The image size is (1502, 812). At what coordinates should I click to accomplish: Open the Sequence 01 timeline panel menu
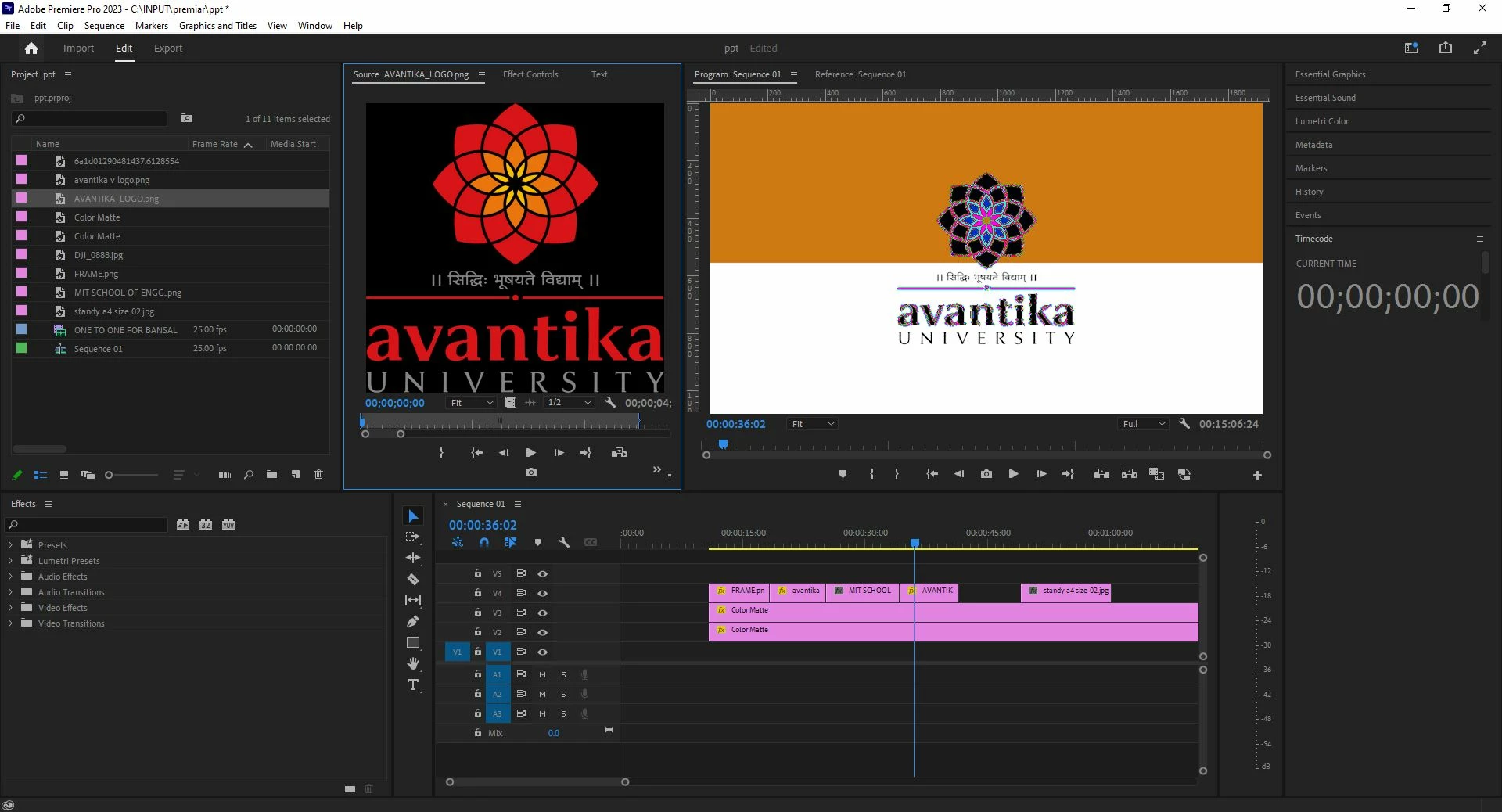coord(518,505)
